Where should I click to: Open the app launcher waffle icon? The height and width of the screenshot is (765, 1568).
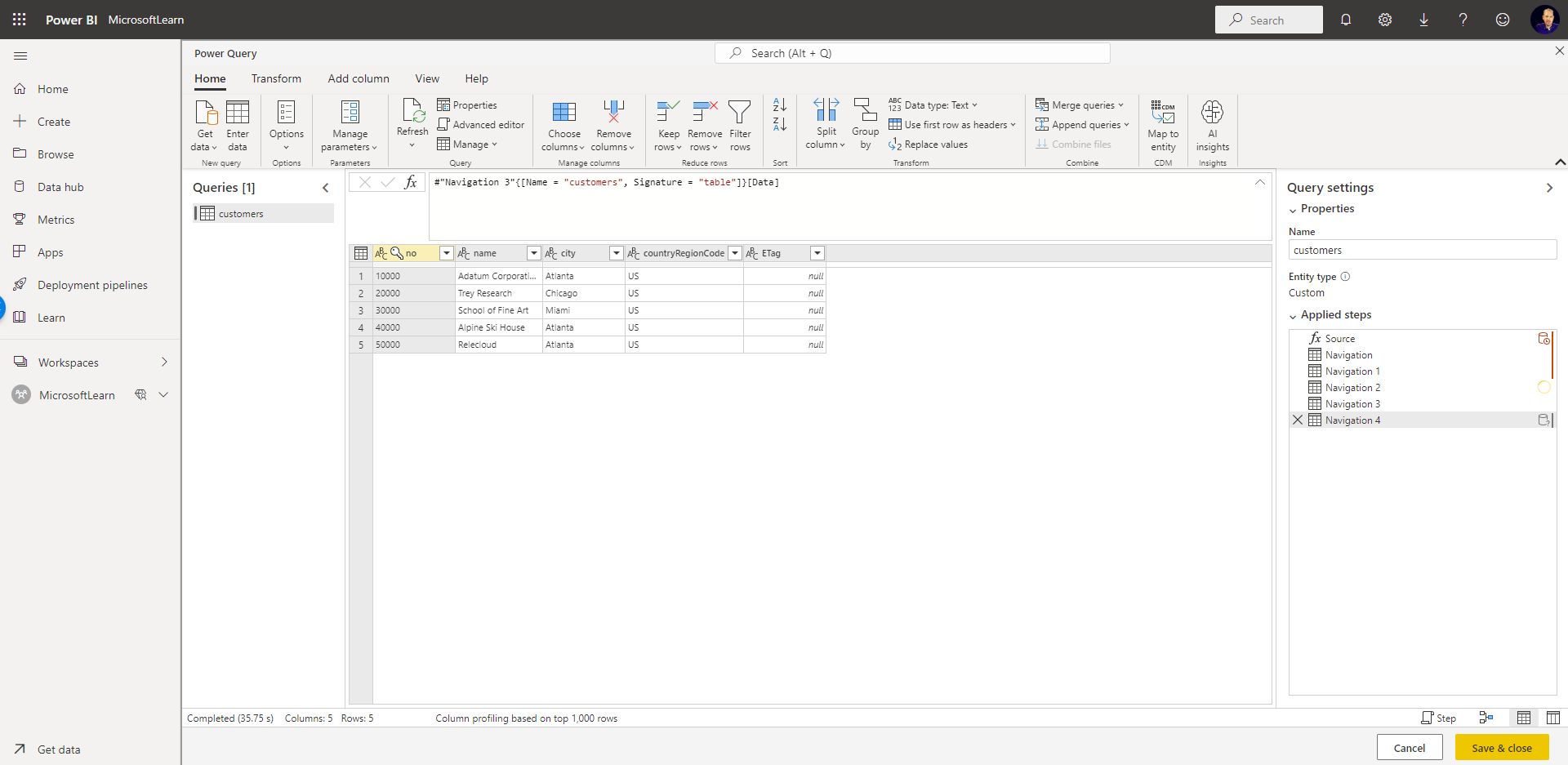point(20,20)
